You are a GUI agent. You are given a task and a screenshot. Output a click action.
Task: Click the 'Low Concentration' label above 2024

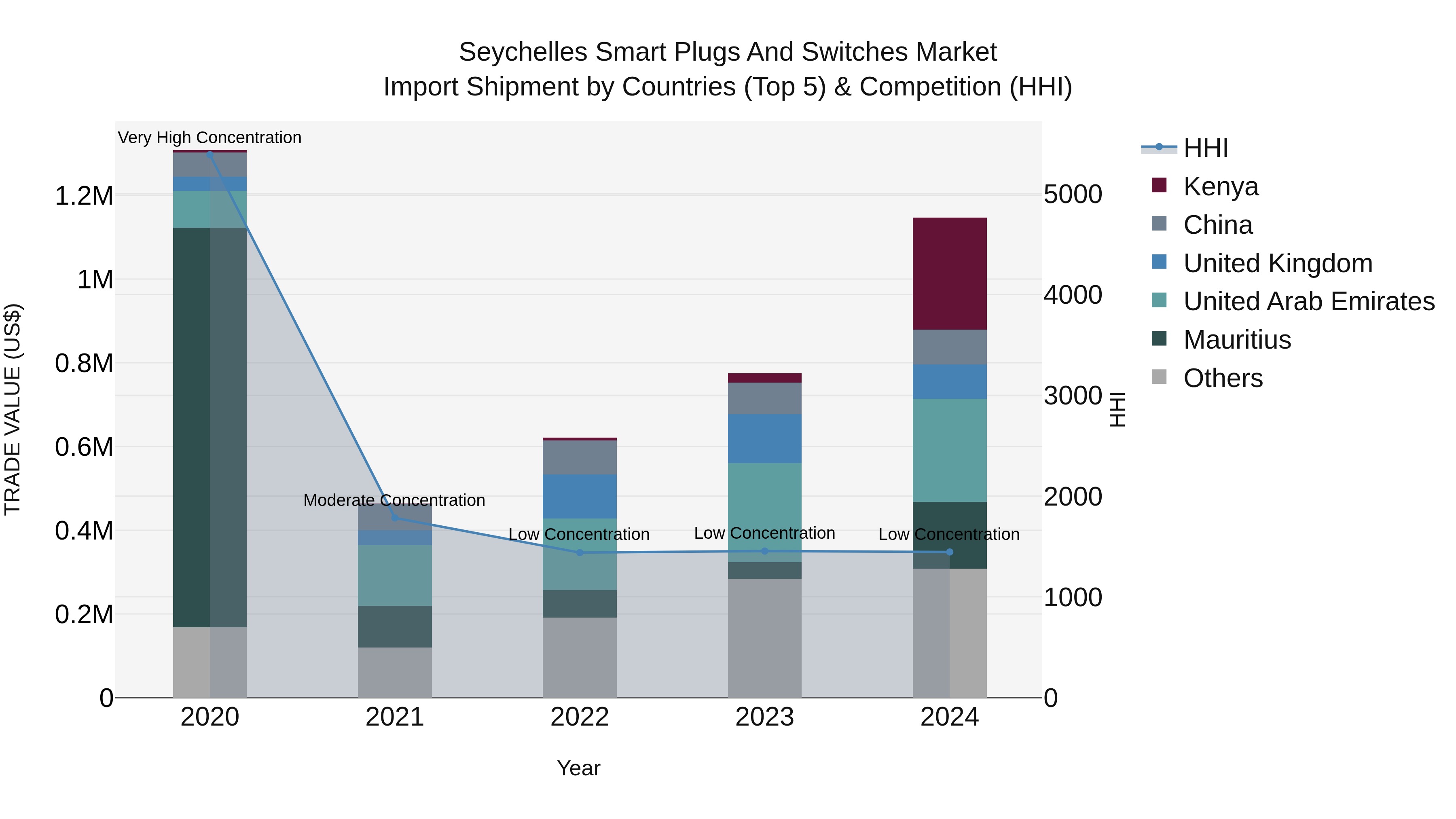[x=949, y=534]
